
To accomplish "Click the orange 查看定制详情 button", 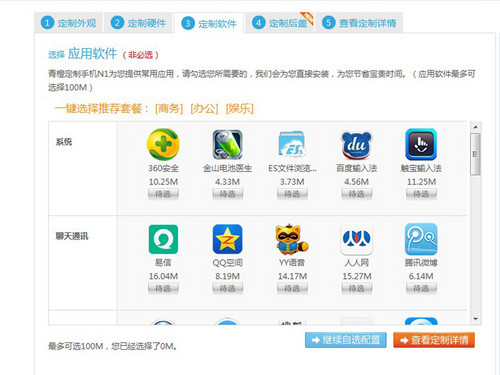I will pos(434,340).
